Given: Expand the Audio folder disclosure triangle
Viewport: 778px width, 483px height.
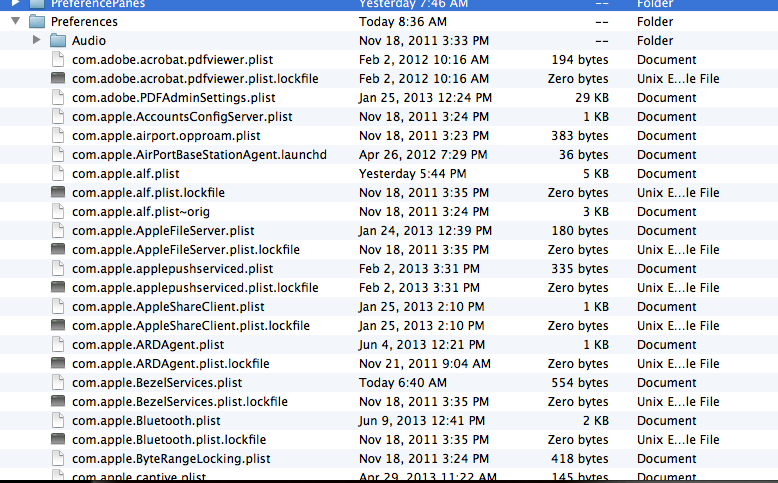Looking at the screenshot, I should coord(36,40).
